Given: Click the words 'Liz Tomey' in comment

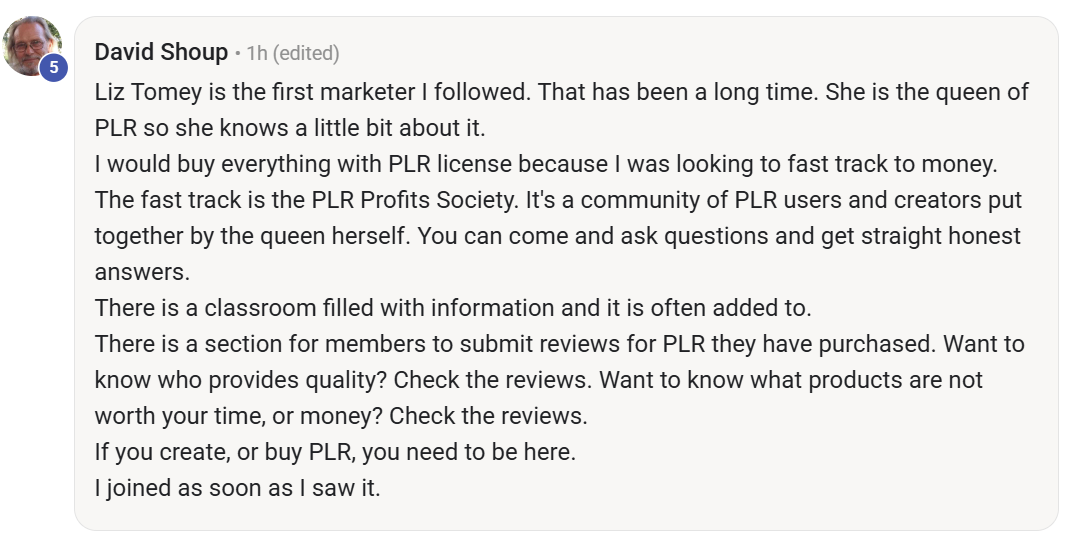Looking at the screenshot, I should click(148, 92).
